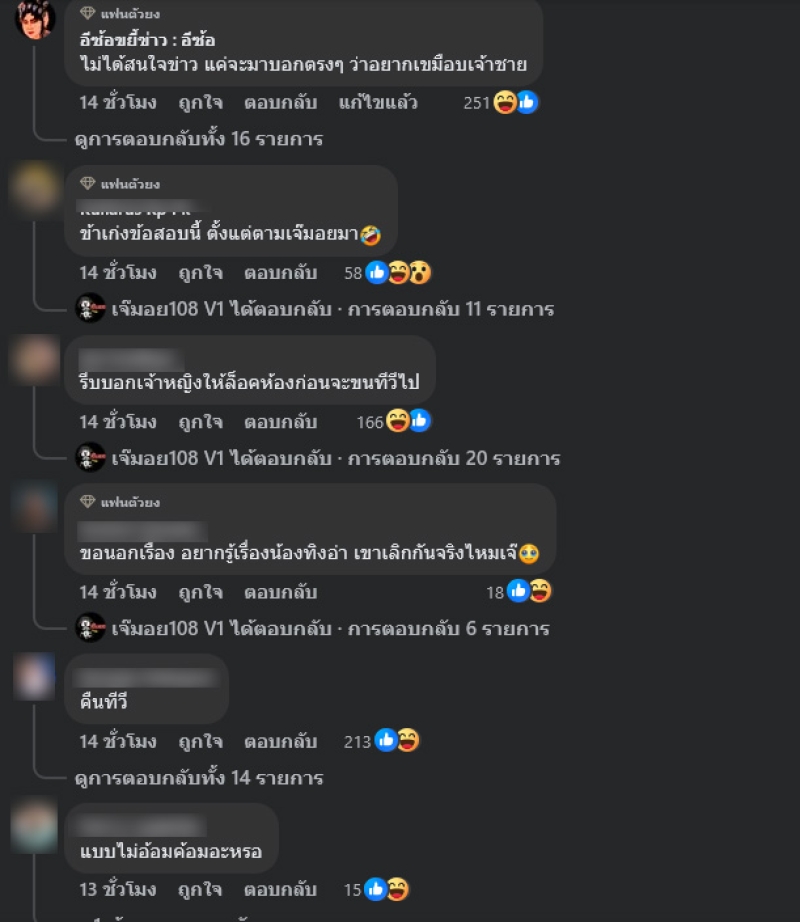
Task: Toggle ถูกใจ on the แบบไม่อ้อมค้อมอะหรอ comment
Action: (x=200, y=890)
